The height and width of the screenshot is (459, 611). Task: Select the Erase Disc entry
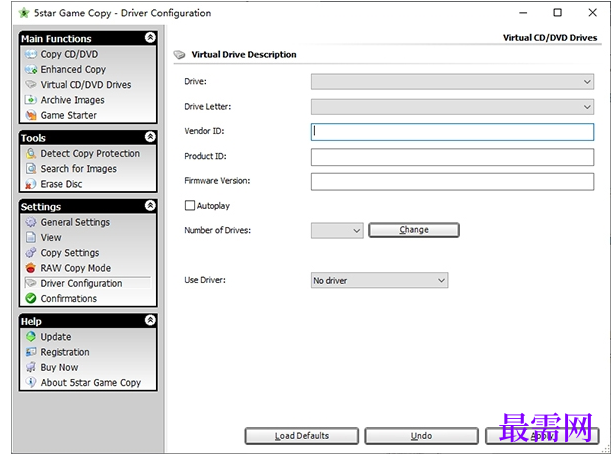61,184
